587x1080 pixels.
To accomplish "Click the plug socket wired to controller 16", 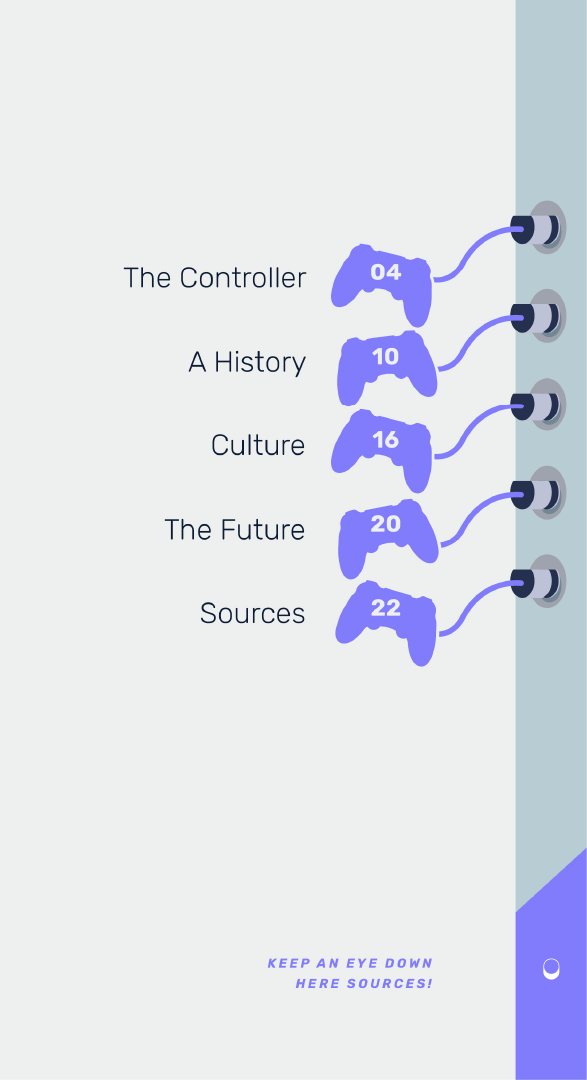I will pyautogui.click(x=539, y=405).
